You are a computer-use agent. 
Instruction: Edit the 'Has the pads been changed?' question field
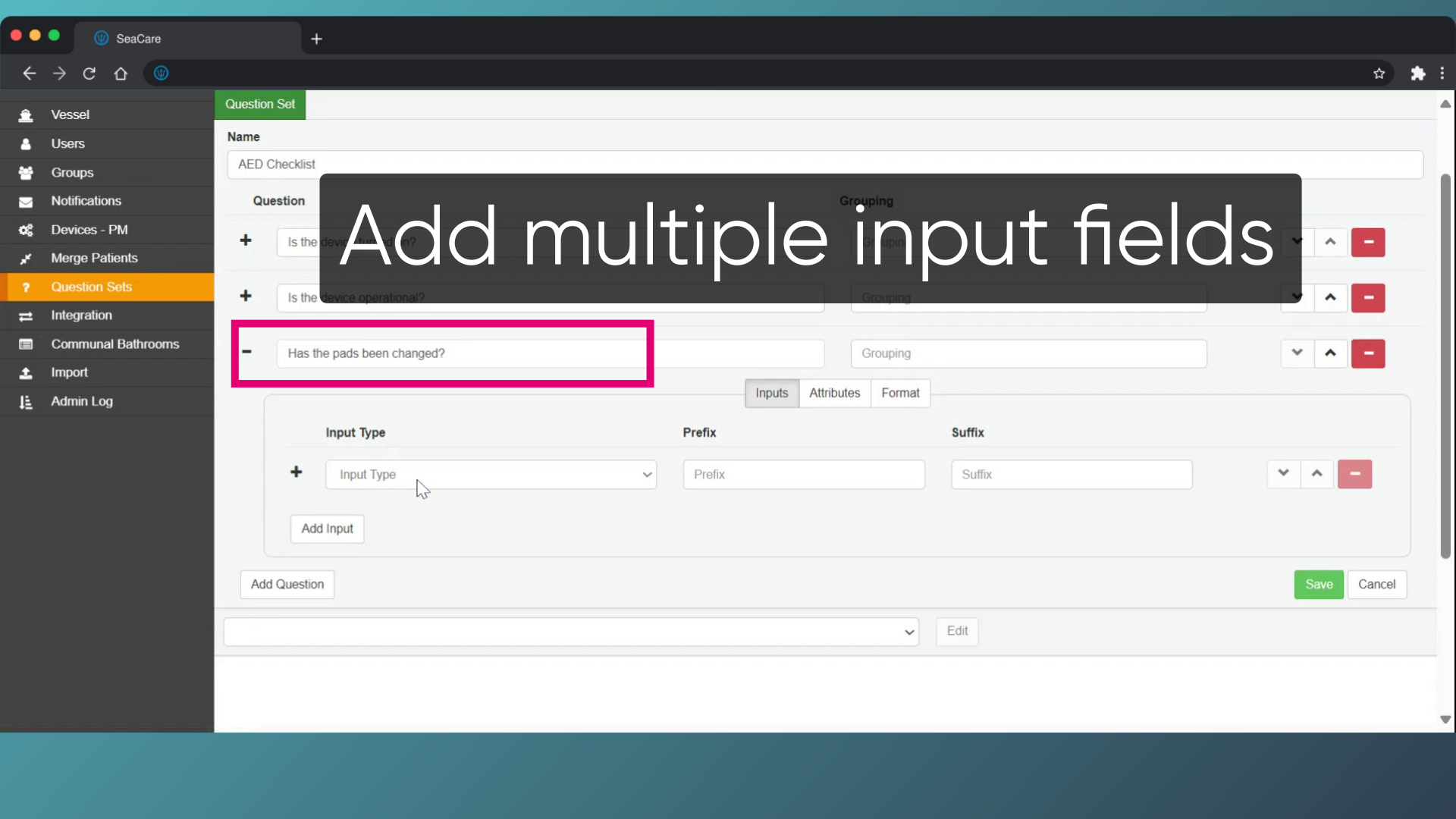click(x=551, y=353)
